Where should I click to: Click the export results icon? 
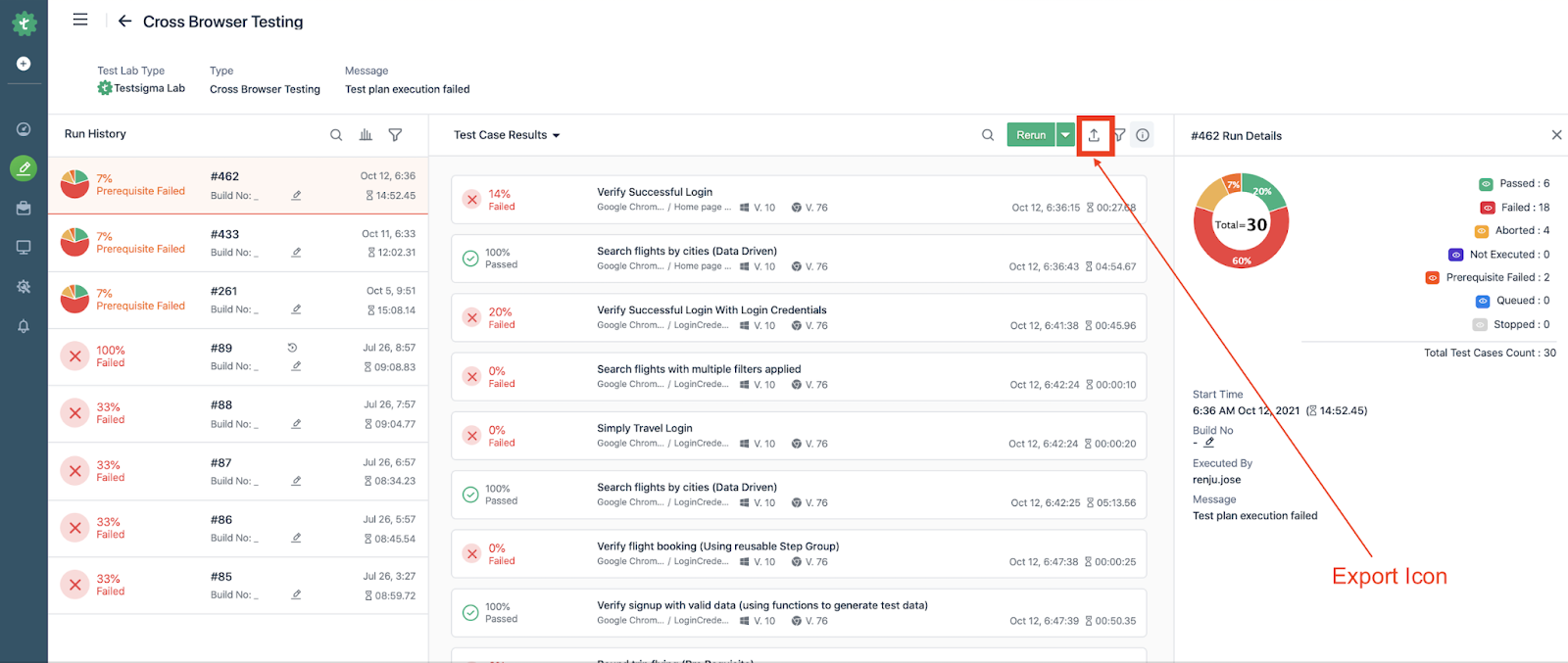tap(1094, 135)
